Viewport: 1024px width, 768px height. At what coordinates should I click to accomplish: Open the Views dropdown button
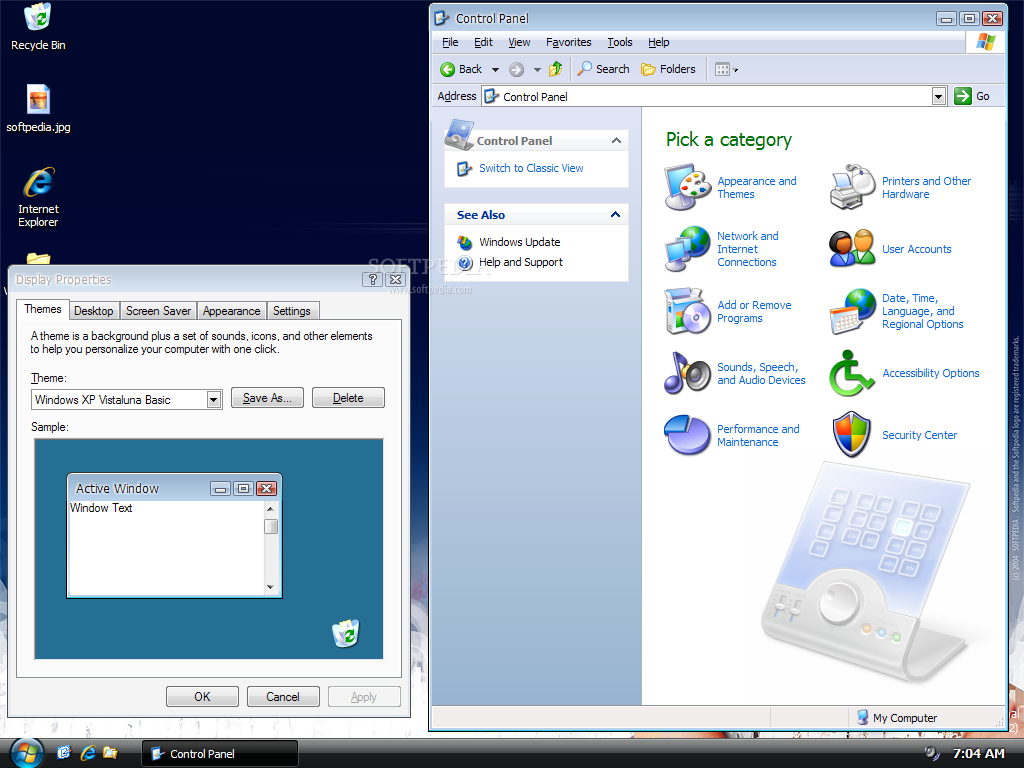tap(727, 69)
